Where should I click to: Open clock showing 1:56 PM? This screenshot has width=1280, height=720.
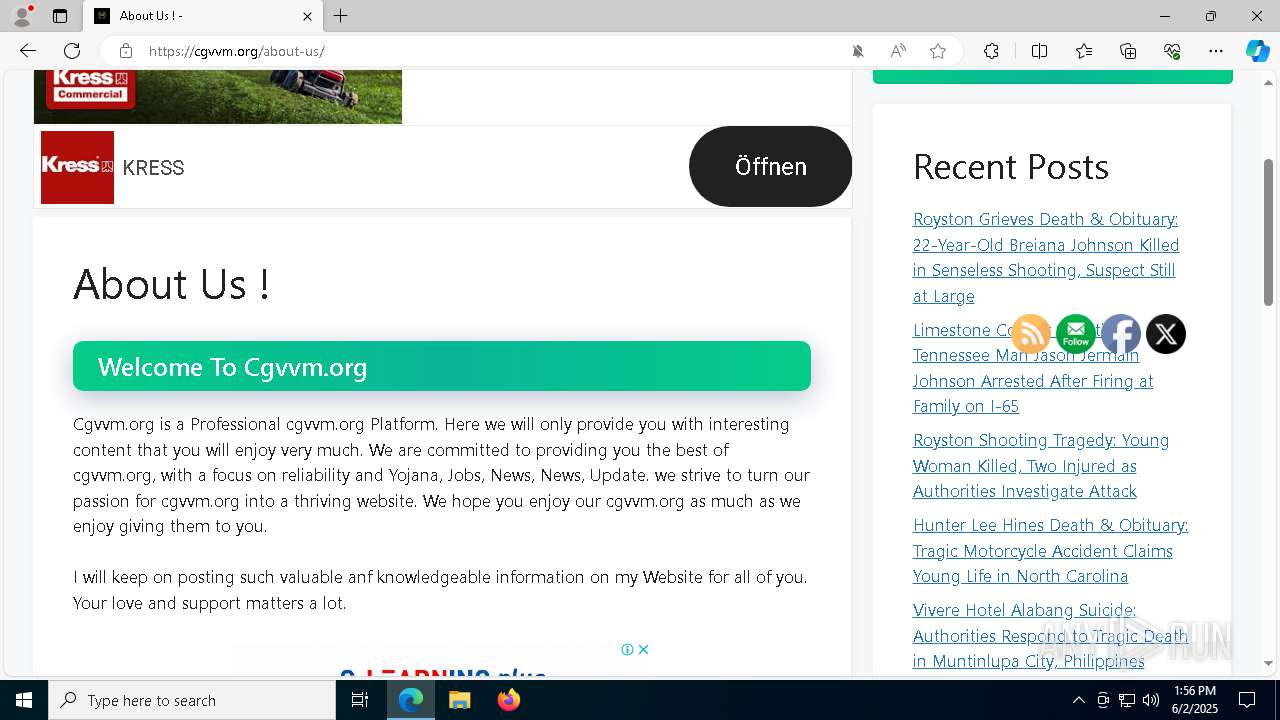tap(1195, 700)
